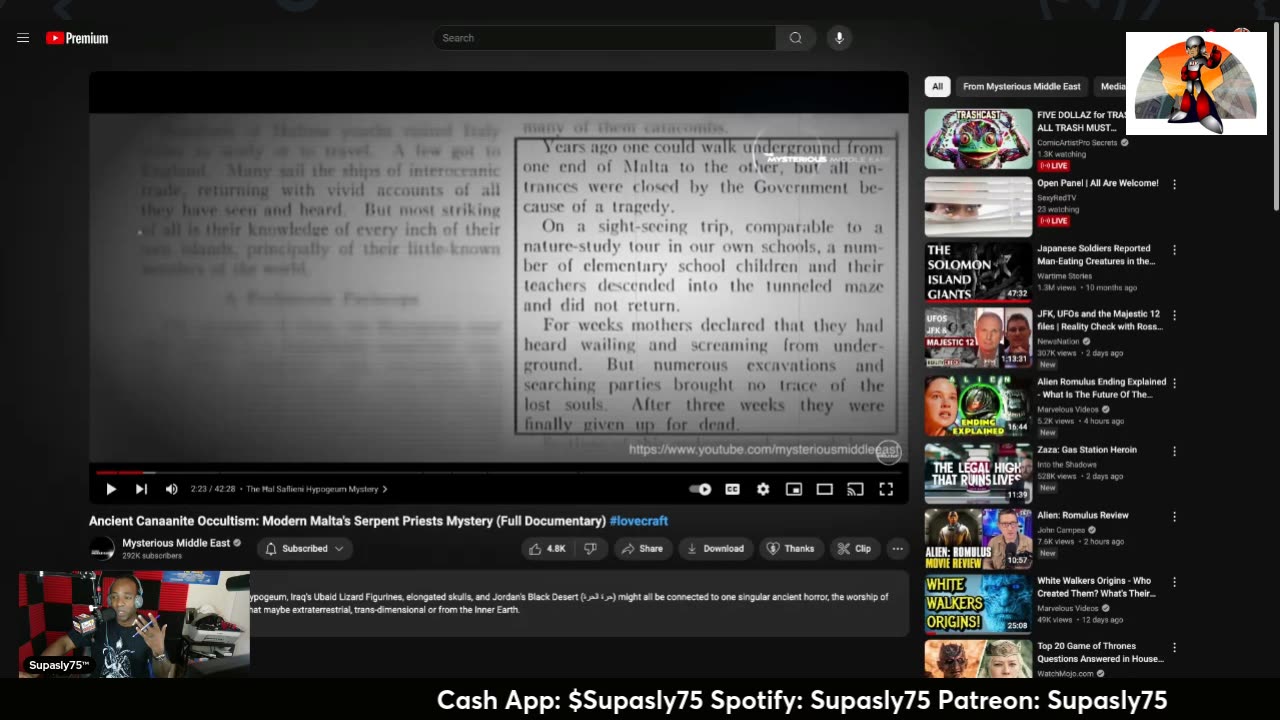Open FIVE DOLLAZ live stream thumbnail
The width and height of the screenshot is (1280, 720).
(x=978, y=139)
